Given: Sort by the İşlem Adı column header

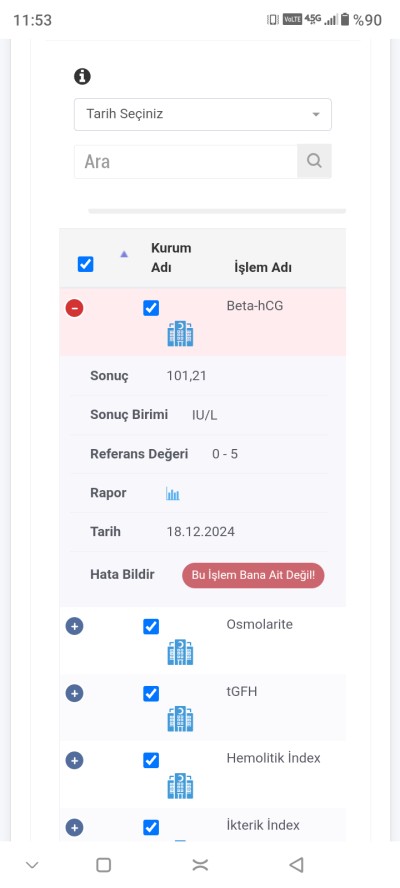Looking at the screenshot, I should point(263,267).
